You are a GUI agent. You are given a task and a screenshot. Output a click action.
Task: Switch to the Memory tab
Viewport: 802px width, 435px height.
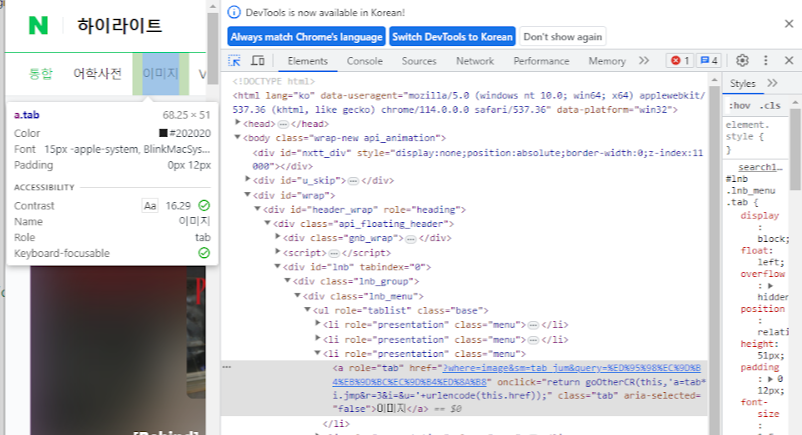pyautogui.click(x=607, y=61)
